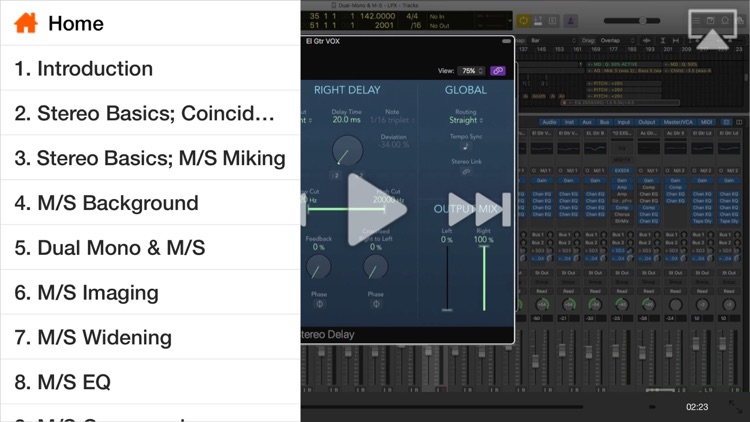Tap the fast-forward double arrow
Viewport: 750px width, 422px height.
pyautogui.click(x=478, y=209)
